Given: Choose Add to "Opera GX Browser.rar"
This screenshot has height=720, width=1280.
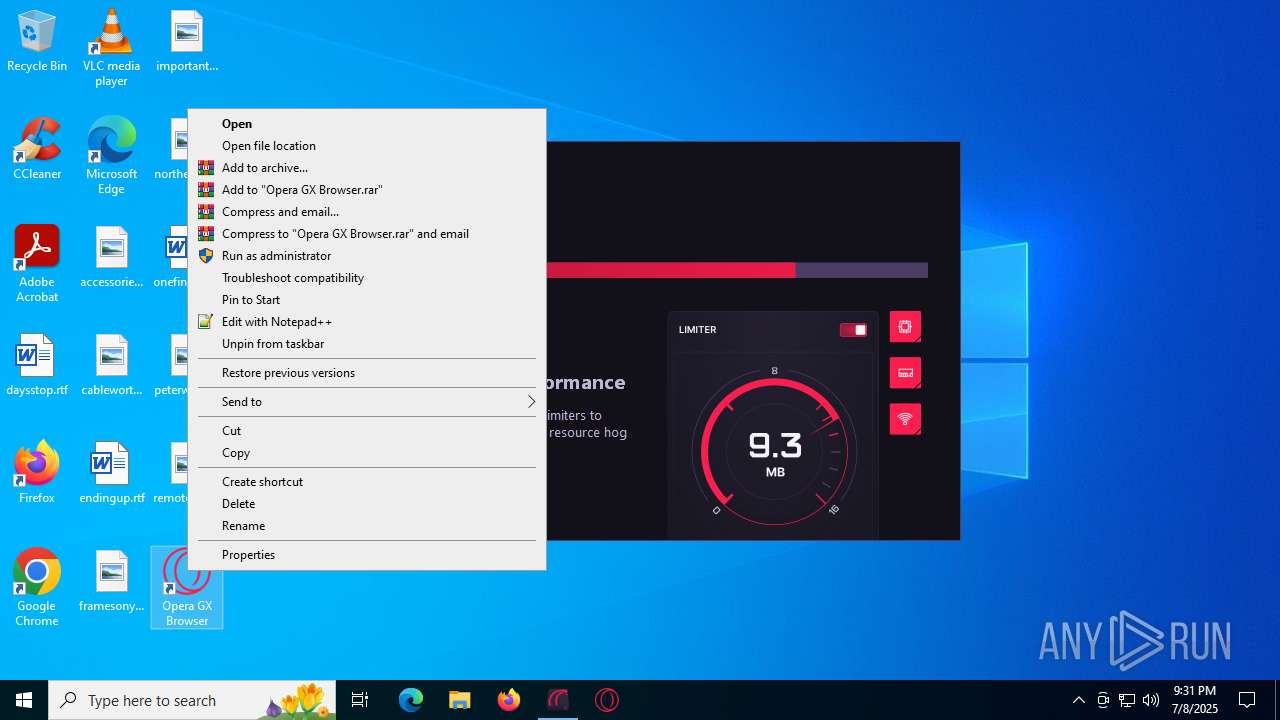Looking at the screenshot, I should [367, 190].
